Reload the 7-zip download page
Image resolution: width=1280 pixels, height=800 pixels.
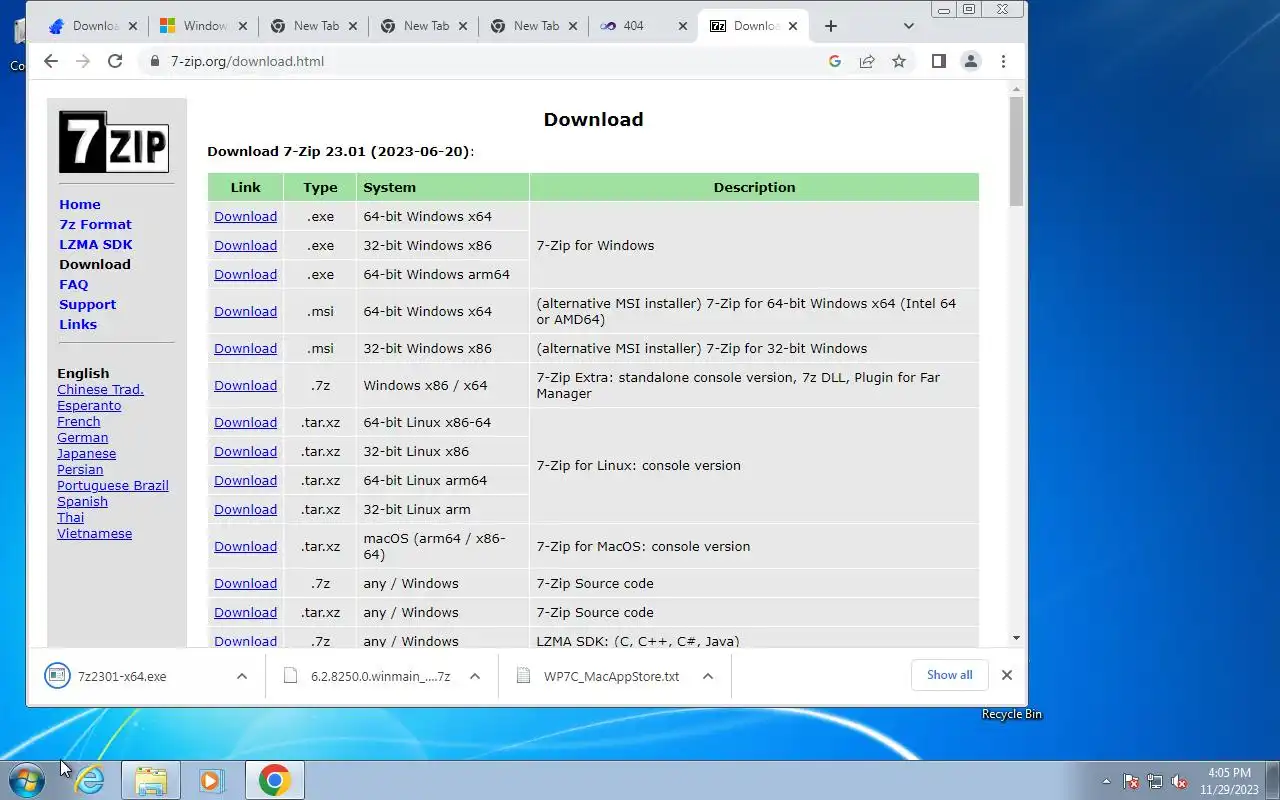[115, 61]
